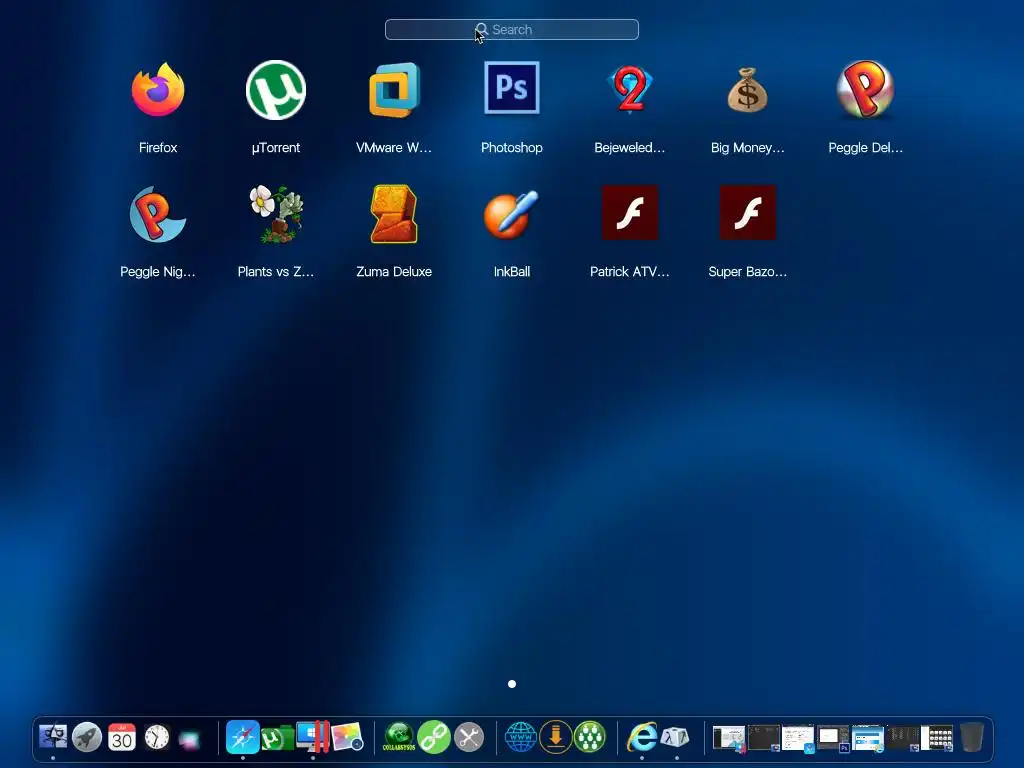
Task: Open the photo preview icon in dock
Action: pyautogui.click(x=347, y=737)
